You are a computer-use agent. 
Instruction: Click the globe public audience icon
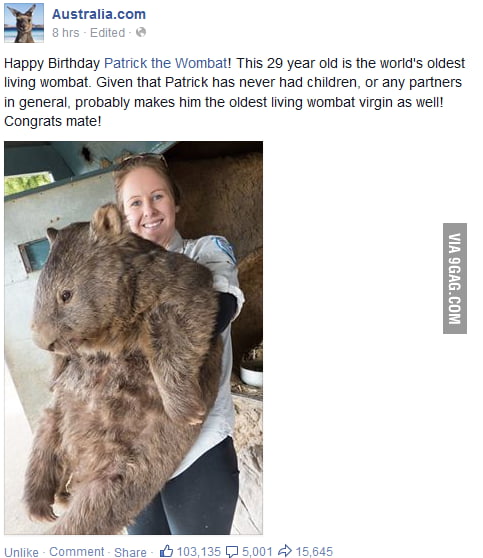pyautogui.click(x=141, y=32)
